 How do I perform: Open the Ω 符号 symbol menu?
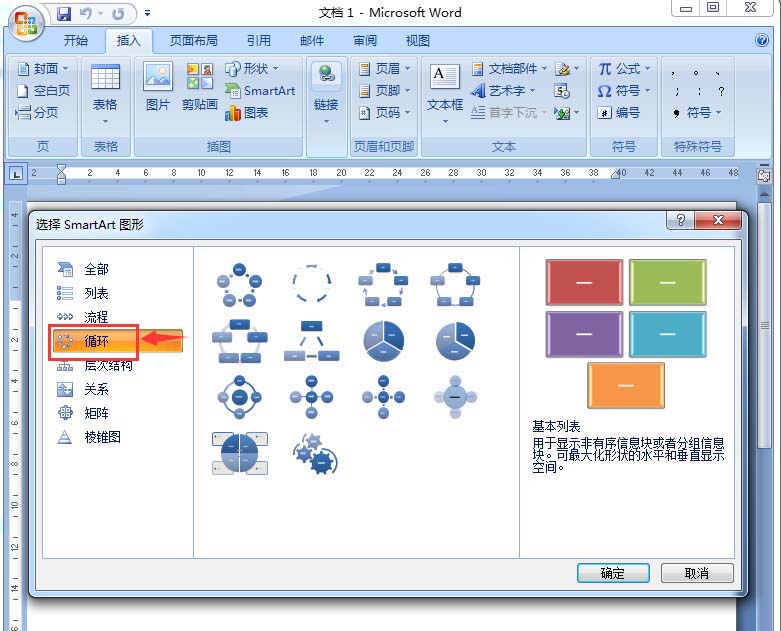(x=624, y=91)
